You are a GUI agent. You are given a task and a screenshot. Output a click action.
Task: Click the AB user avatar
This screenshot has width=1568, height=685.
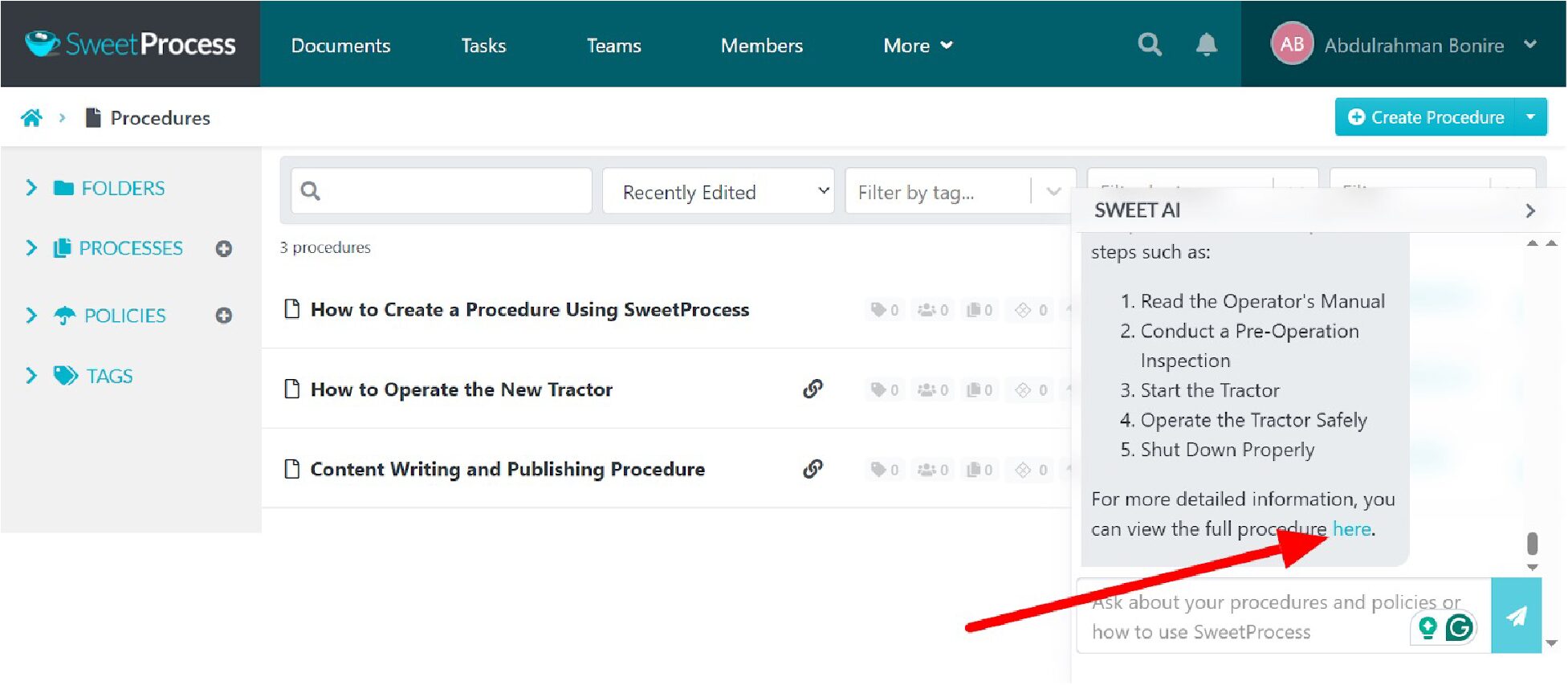tap(1292, 44)
